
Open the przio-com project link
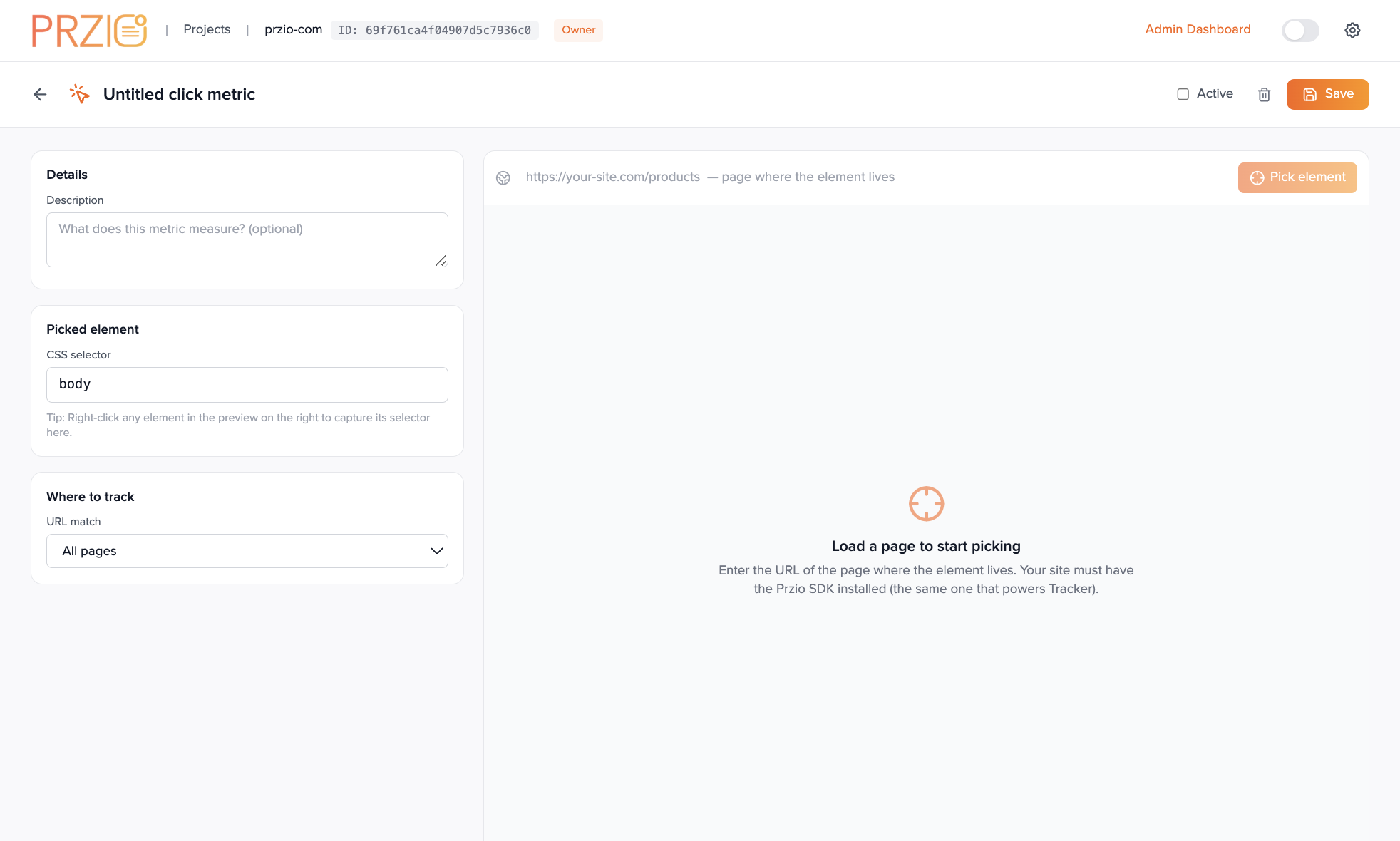pyautogui.click(x=293, y=29)
